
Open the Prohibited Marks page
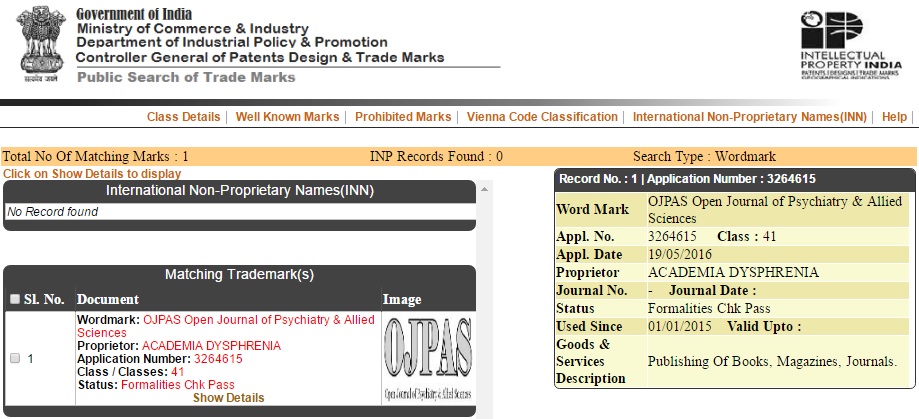(x=403, y=117)
